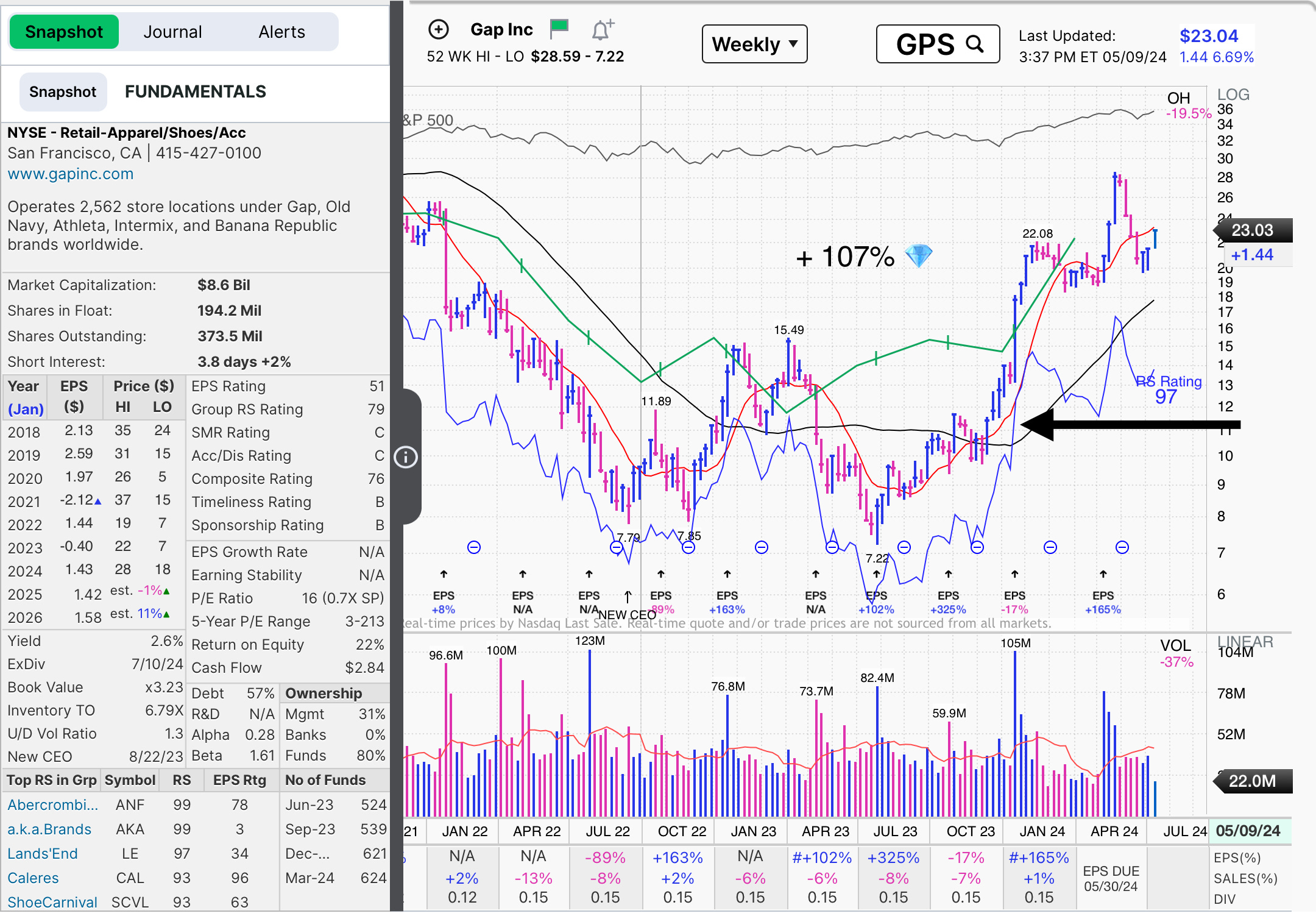Click the Composite Rating 76 row
The height and width of the screenshot is (916, 1316).
pos(288,478)
